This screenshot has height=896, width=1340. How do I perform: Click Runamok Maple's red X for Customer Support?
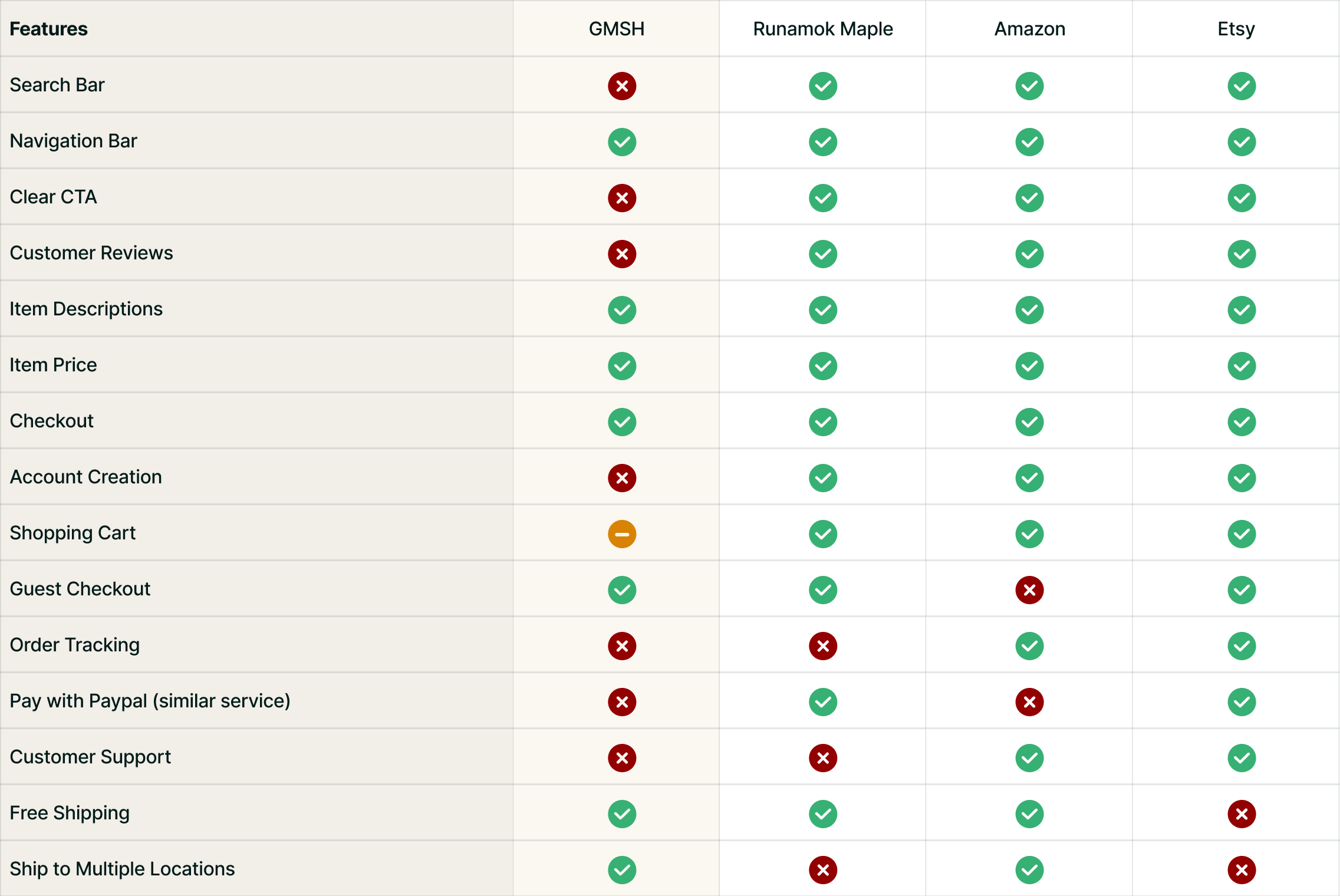(x=823, y=758)
